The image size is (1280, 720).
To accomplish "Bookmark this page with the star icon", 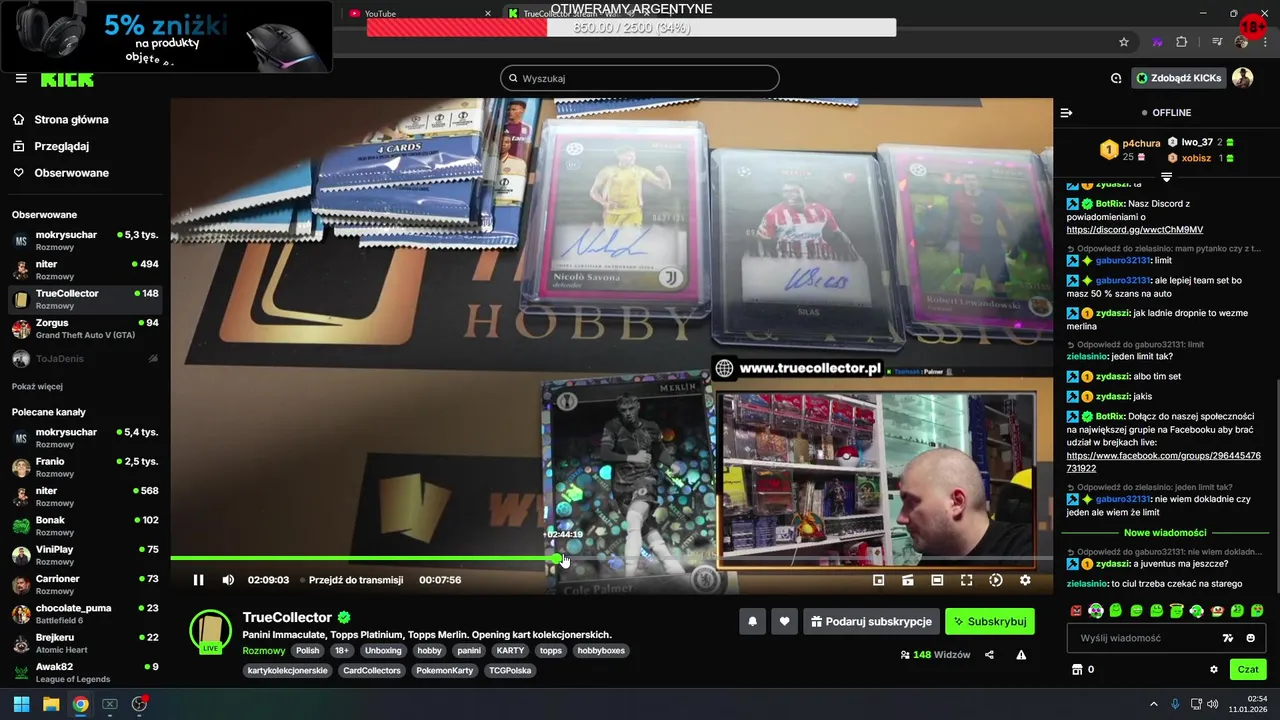I will tap(1124, 42).
